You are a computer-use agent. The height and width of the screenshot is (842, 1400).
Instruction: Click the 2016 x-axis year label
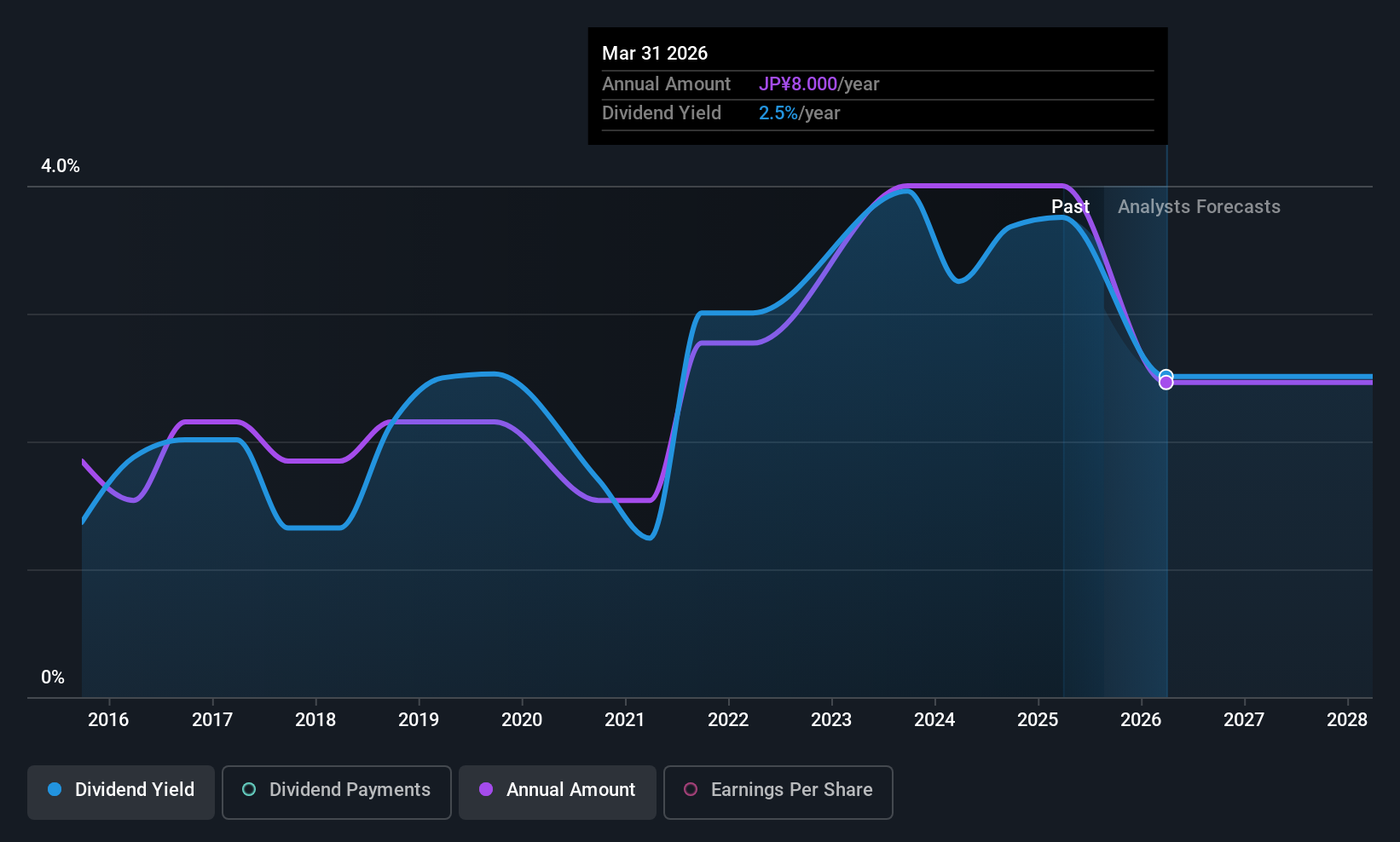(x=108, y=720)
